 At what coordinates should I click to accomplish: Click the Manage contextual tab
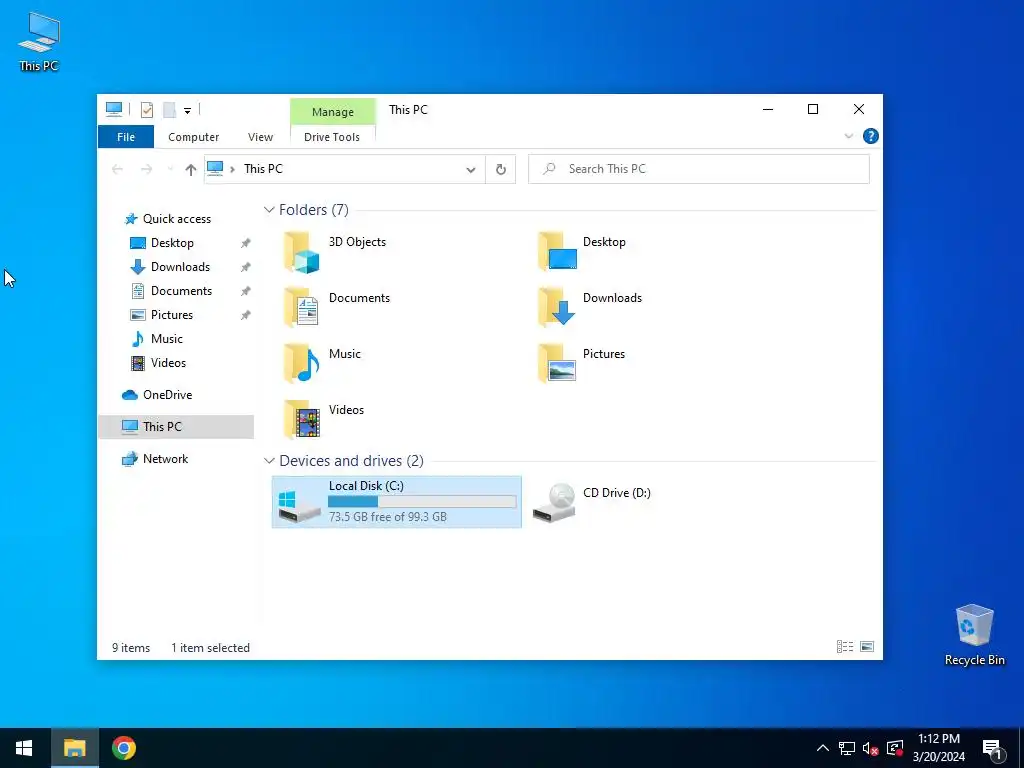pyautogui.click(x=332, y=112)
